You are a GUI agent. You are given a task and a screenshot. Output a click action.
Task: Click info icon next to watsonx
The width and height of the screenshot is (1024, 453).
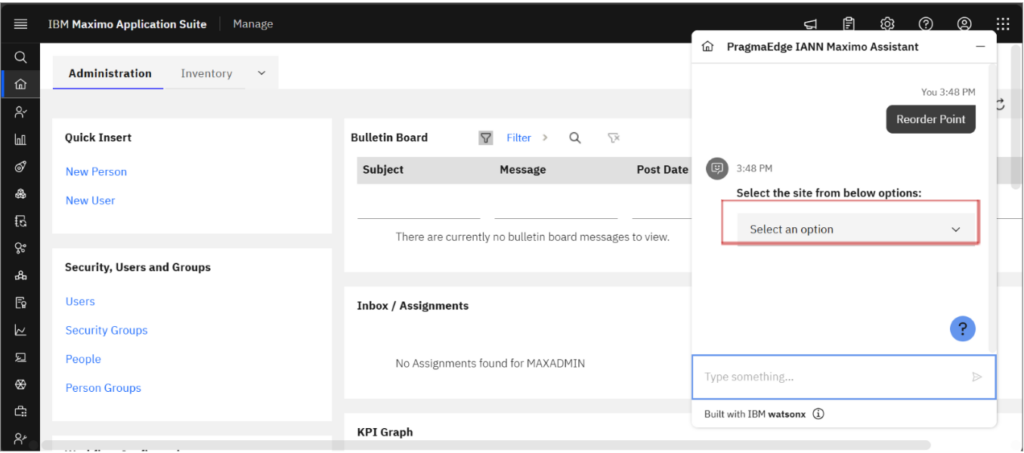818,414
